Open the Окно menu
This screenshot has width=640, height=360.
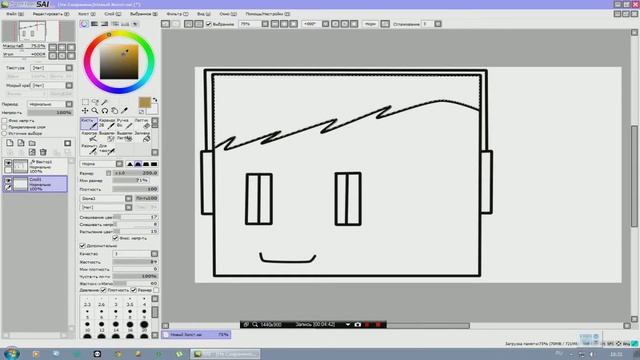227,14
